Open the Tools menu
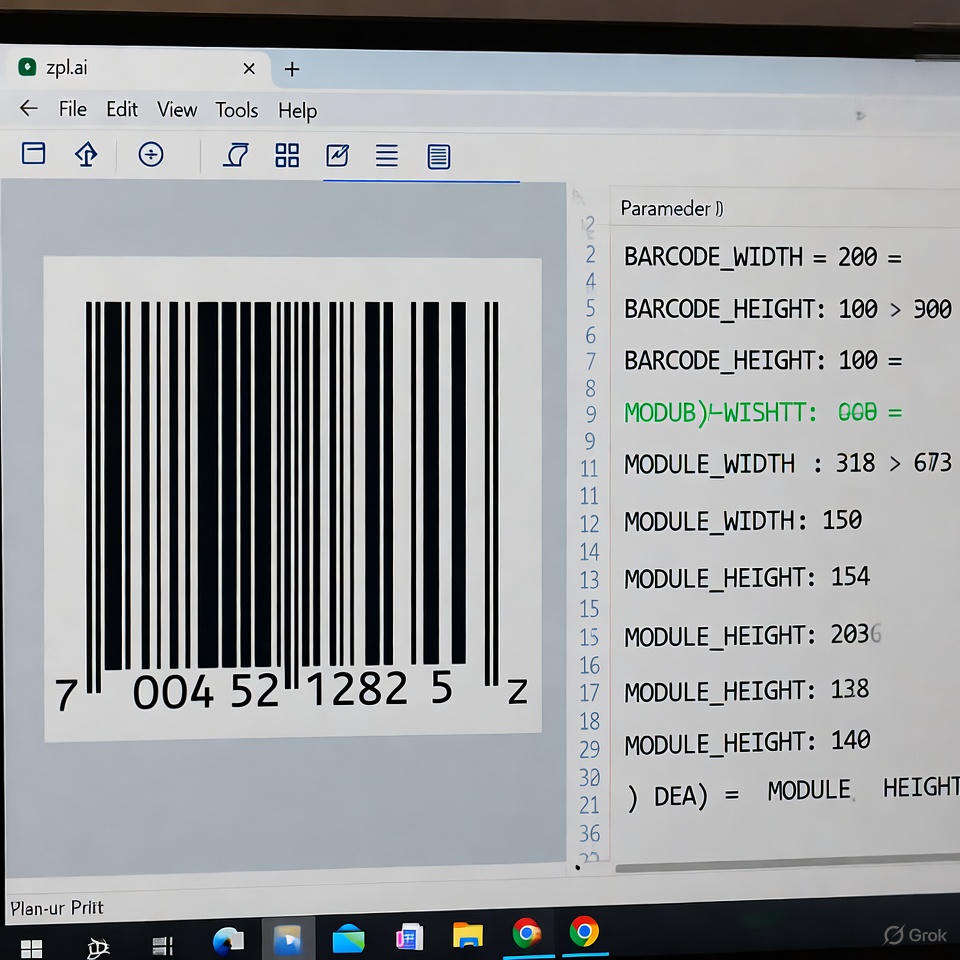The image size is (960, 960). [x=237, y=110]
